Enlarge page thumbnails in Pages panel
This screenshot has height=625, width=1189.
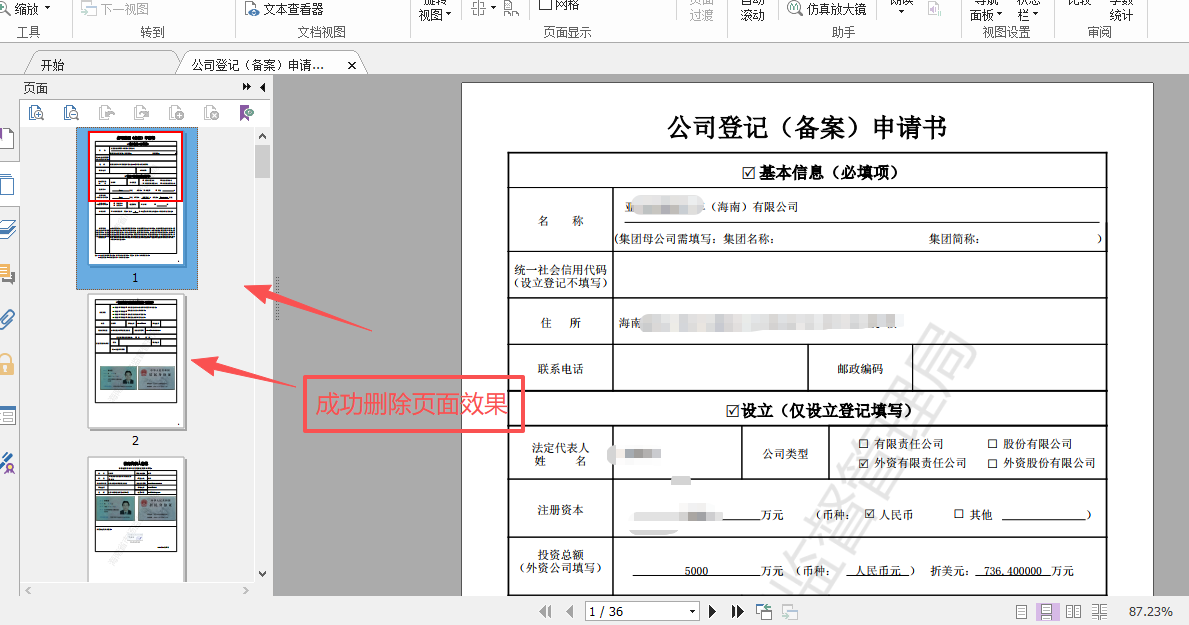(36, 113)
